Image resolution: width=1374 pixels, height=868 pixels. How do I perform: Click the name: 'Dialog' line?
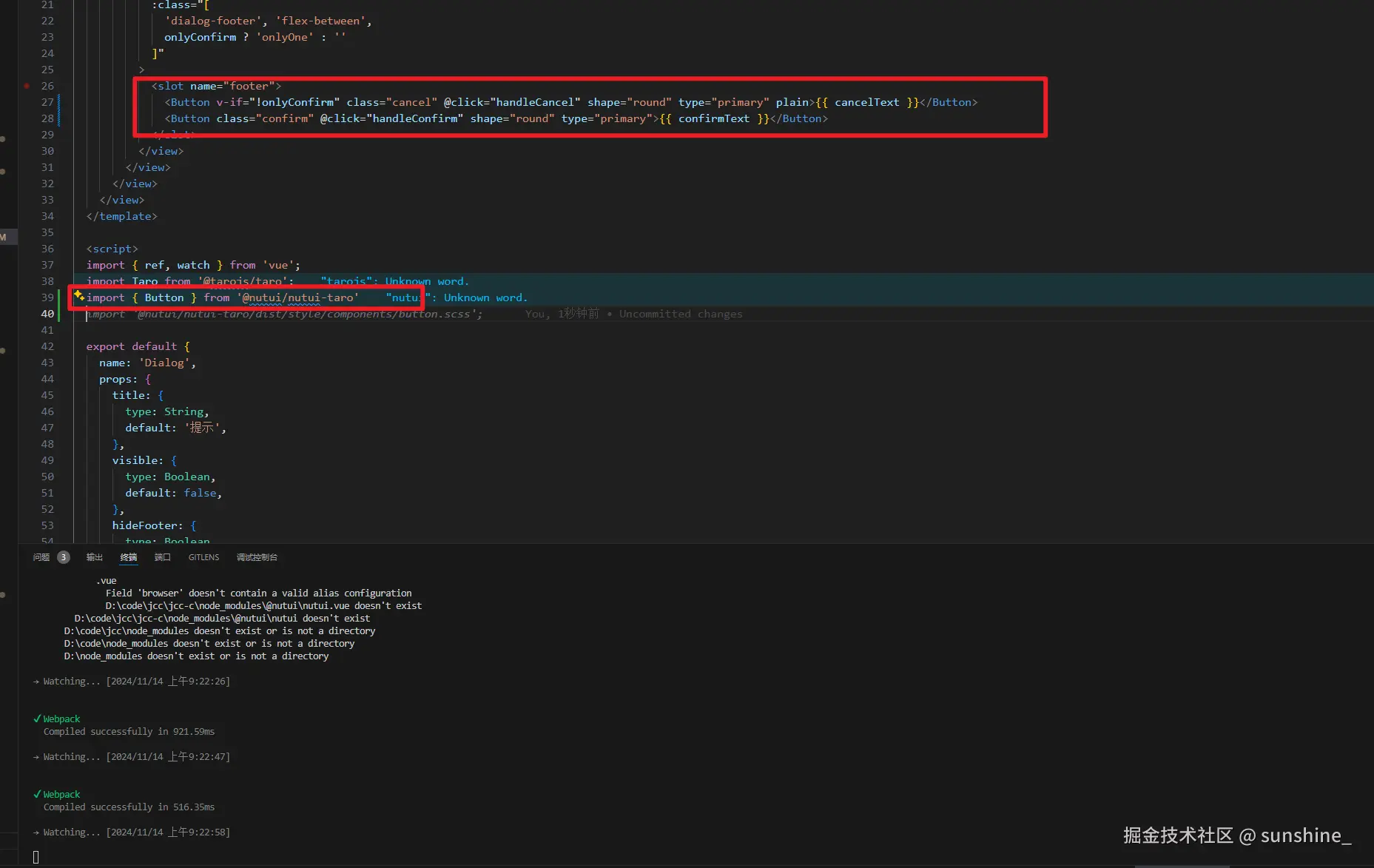[147, 363]
